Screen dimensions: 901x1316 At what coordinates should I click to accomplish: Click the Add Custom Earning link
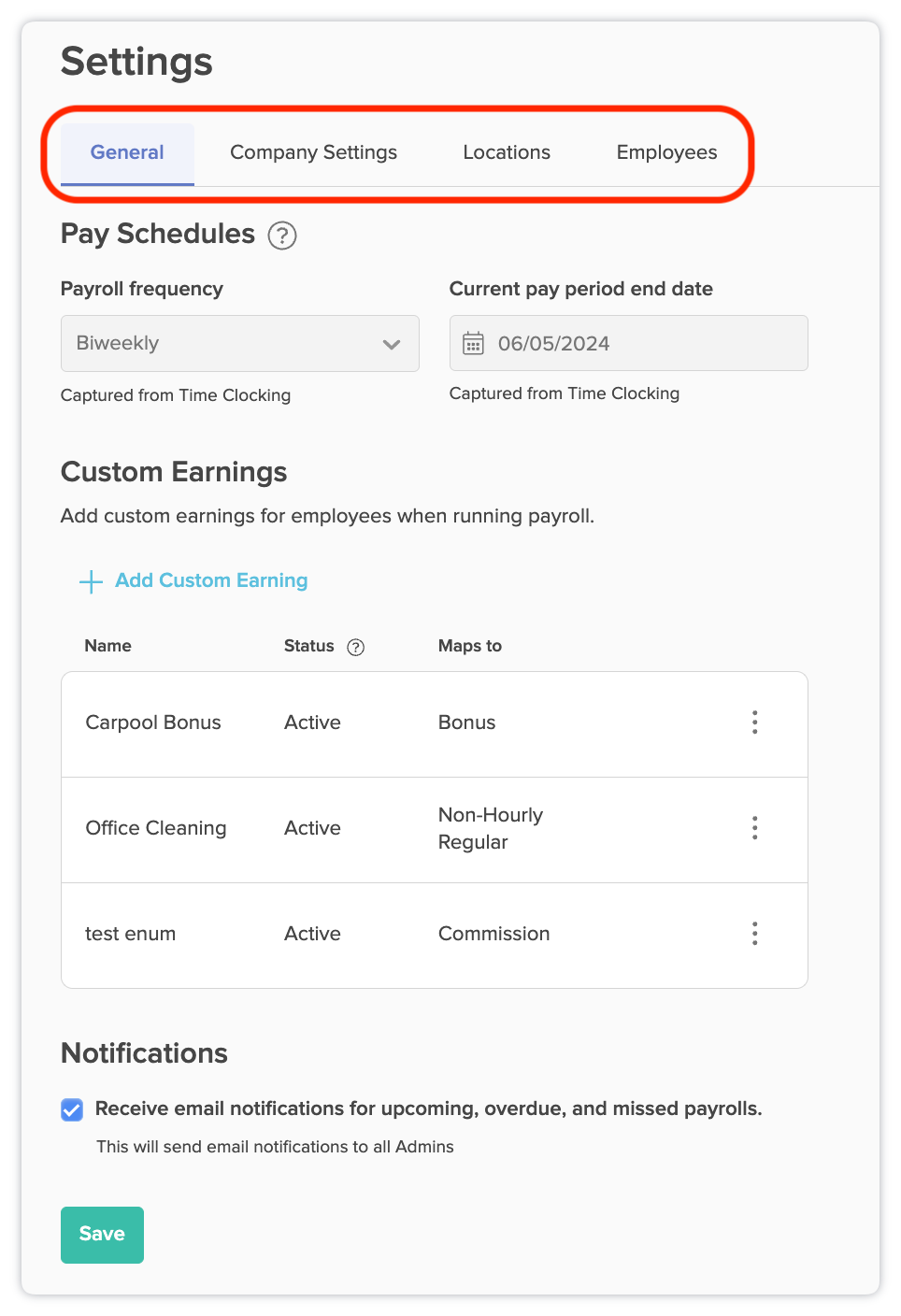tap(211, 580)
